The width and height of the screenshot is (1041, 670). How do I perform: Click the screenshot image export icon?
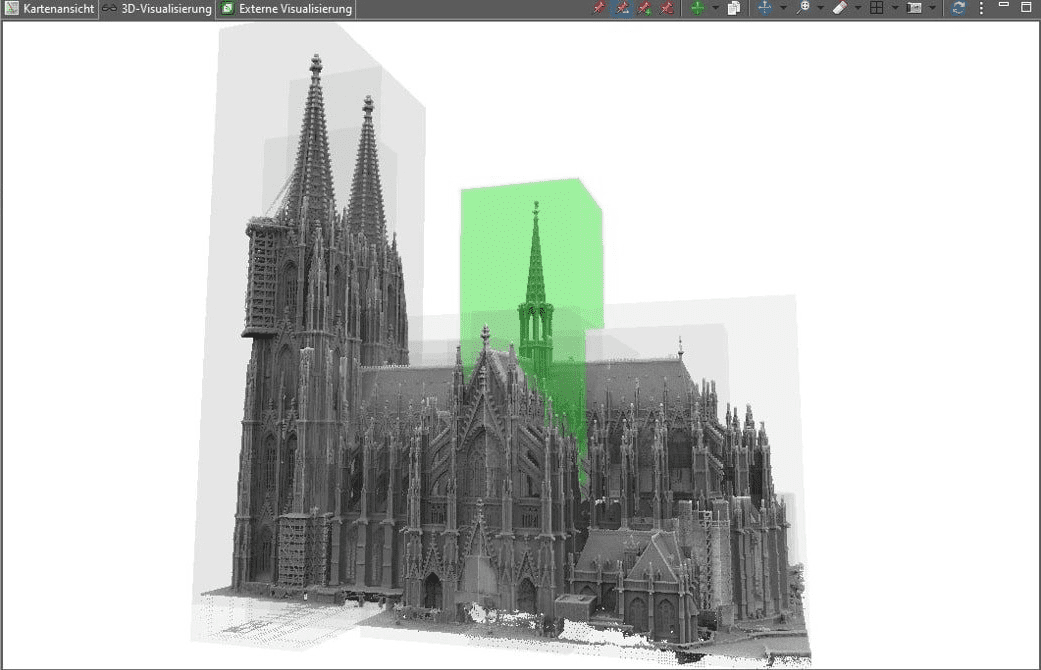click(914, 8)
